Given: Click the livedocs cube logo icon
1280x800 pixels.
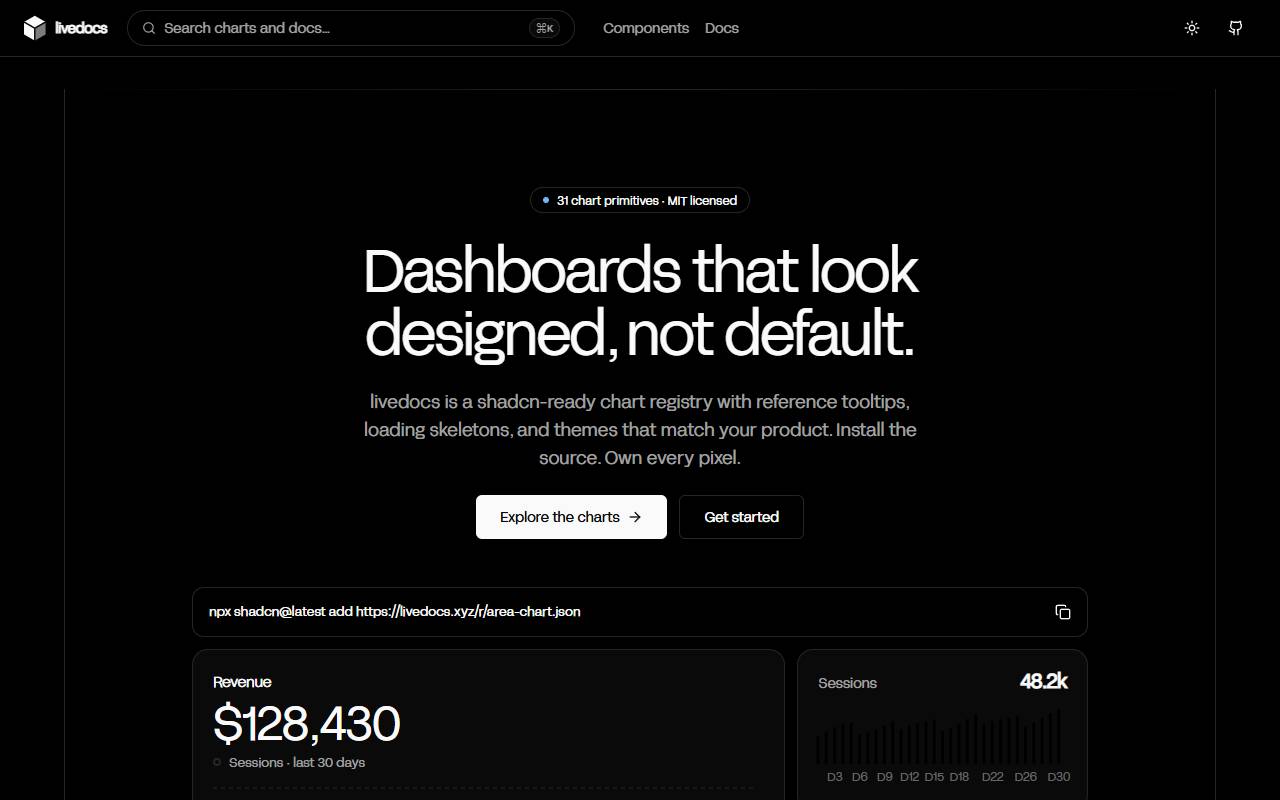Looking at the screenshot, I should pos(35,28).
